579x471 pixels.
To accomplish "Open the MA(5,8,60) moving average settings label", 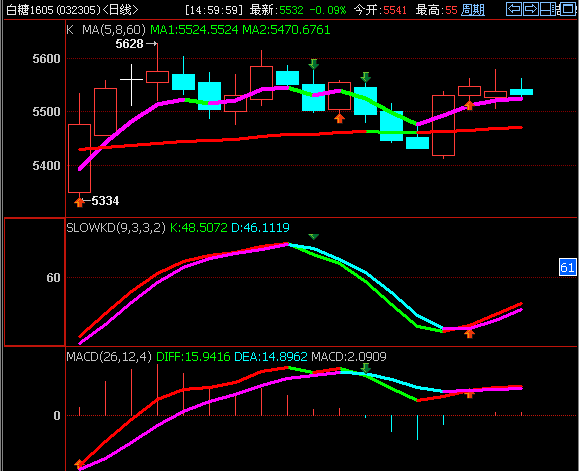I will [x=114, y=30].
